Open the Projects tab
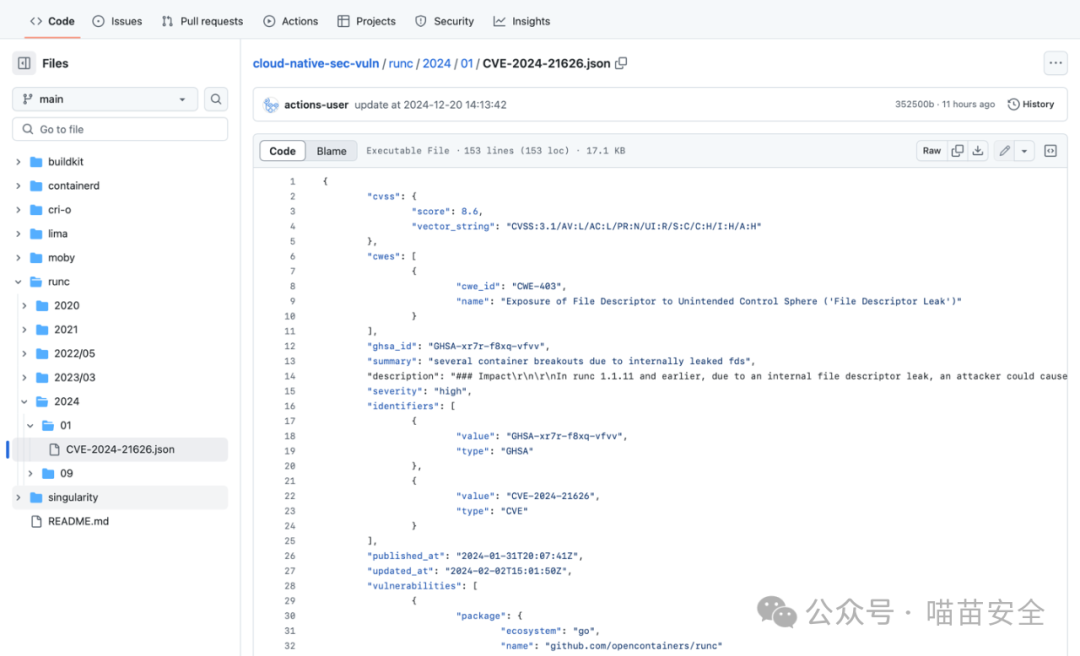Image resolution: width=1080 pixels, height=656 pixels. [366, 21]
